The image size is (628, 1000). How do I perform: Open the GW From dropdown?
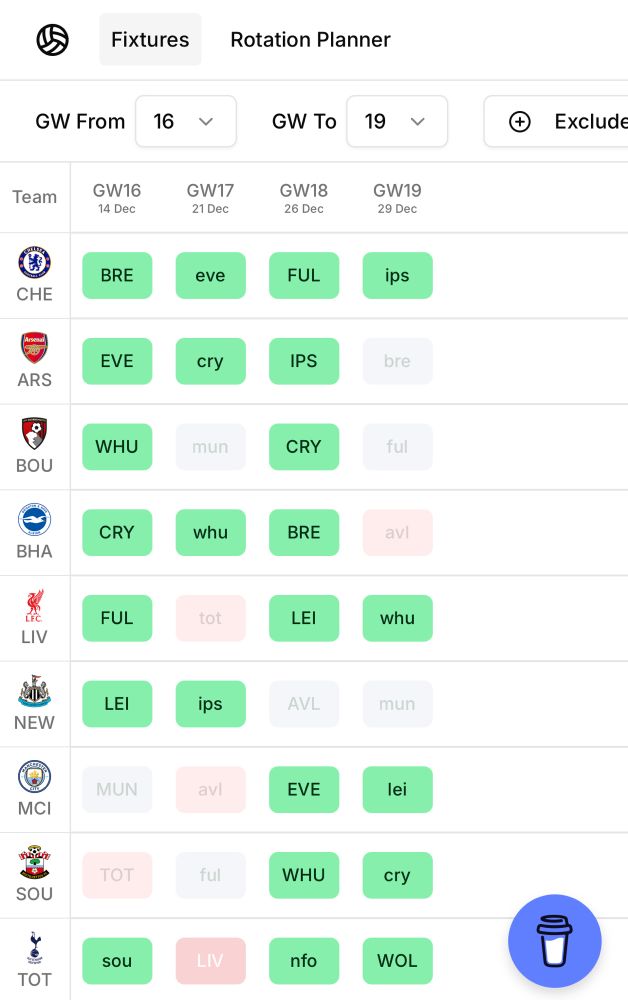186,121
